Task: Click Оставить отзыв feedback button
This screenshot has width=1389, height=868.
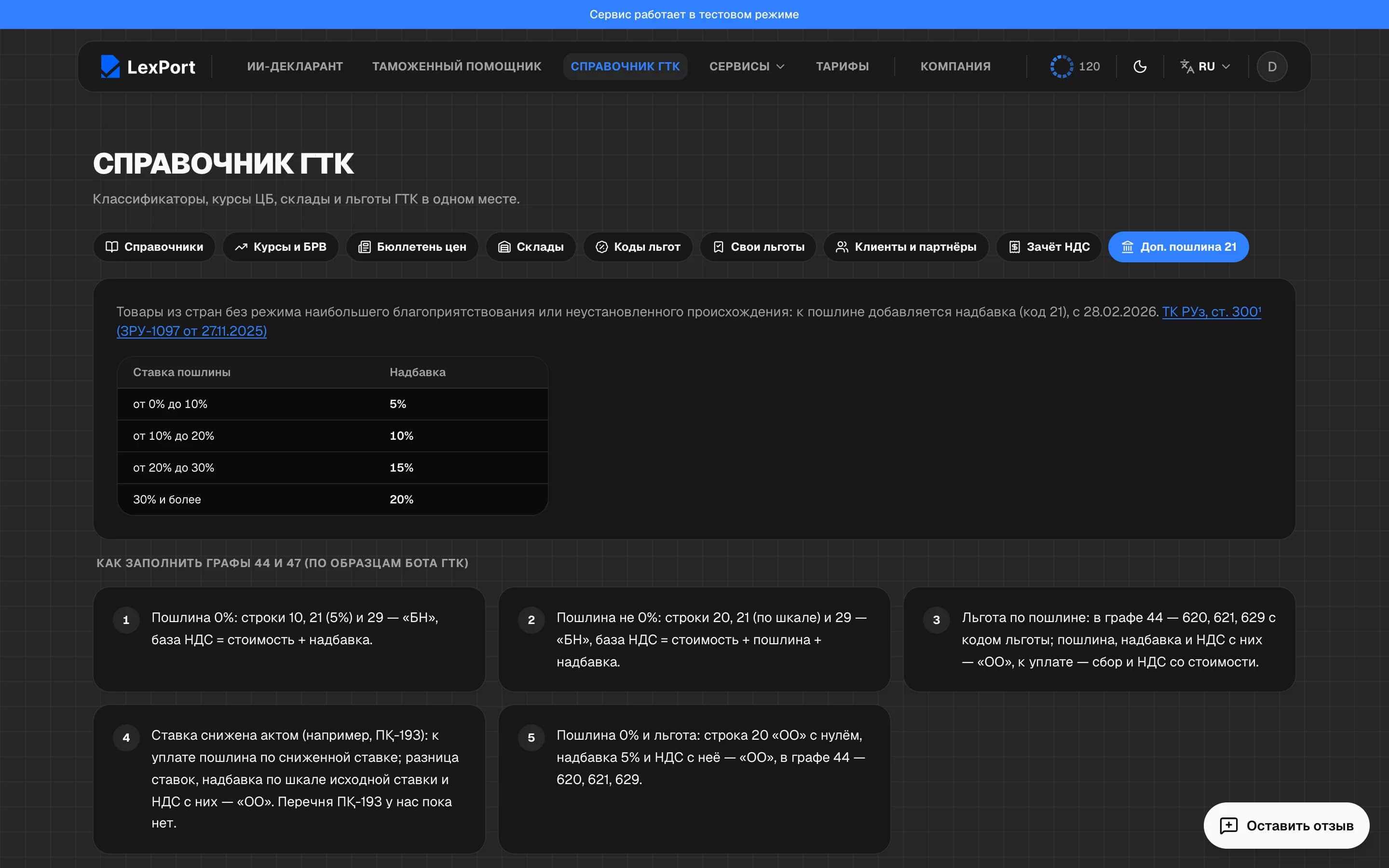Action: [x=1286, y=826]
